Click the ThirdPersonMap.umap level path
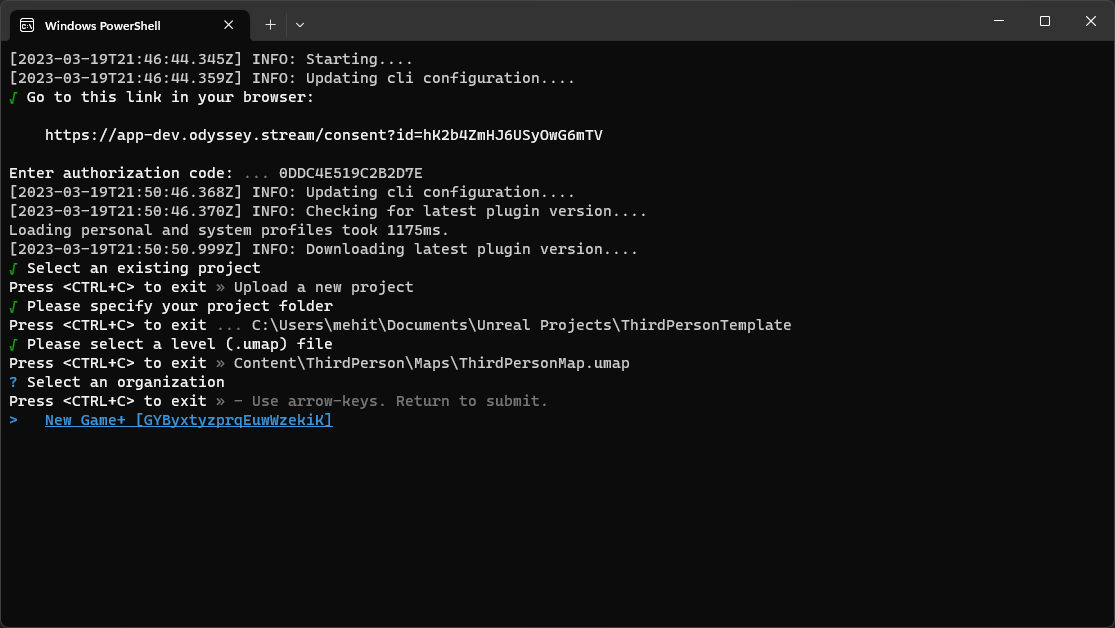Viewport: 1115px width, 628px height. pyautogui.click(x=432, y=363)
